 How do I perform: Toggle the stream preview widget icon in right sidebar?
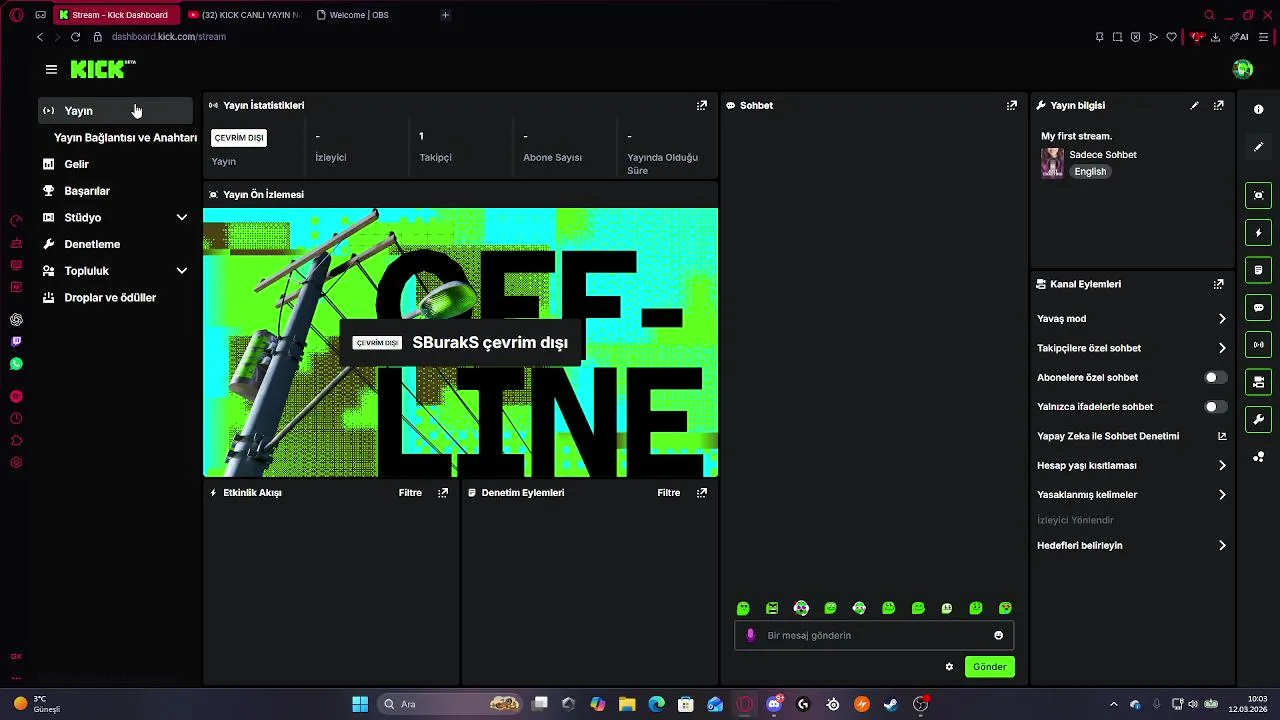point(1259,195)
